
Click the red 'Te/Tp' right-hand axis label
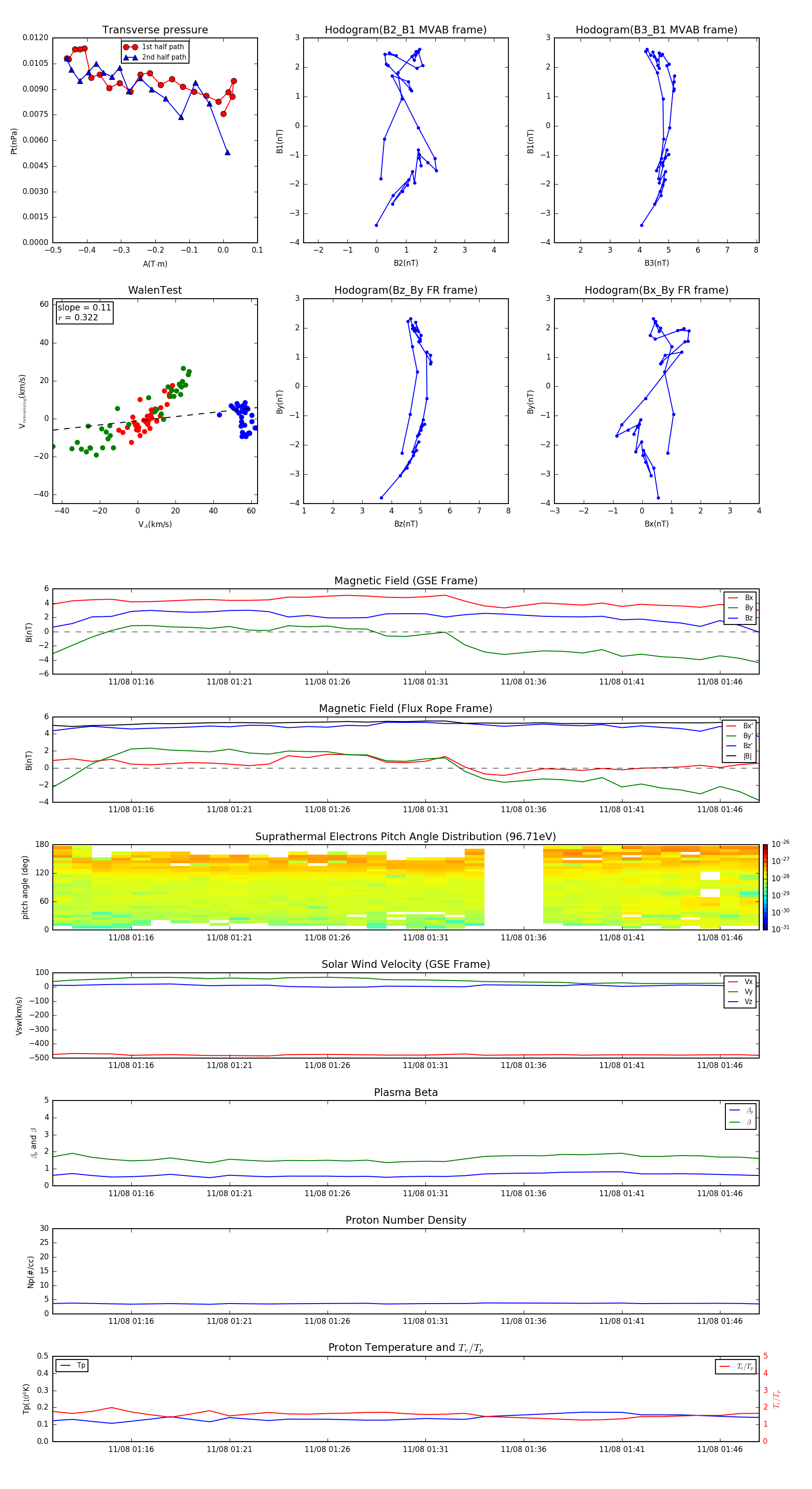tap(777, 1399)
